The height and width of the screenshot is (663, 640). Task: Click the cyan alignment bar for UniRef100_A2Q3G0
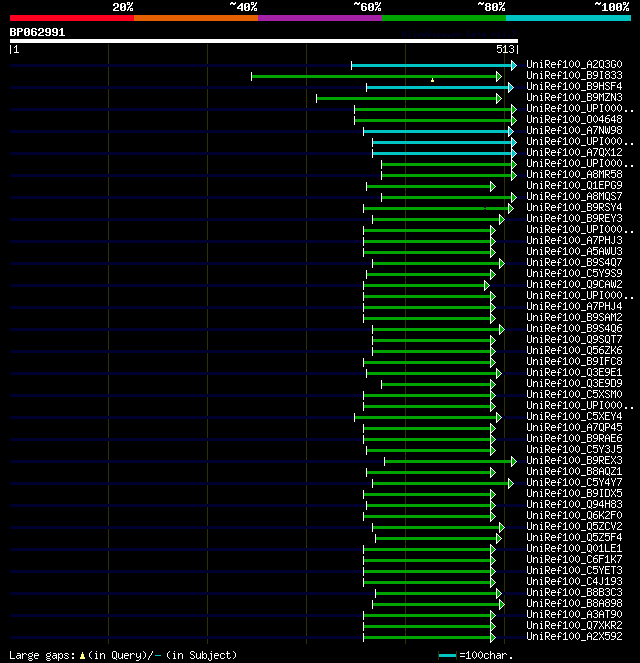click(x=434, y=66)
